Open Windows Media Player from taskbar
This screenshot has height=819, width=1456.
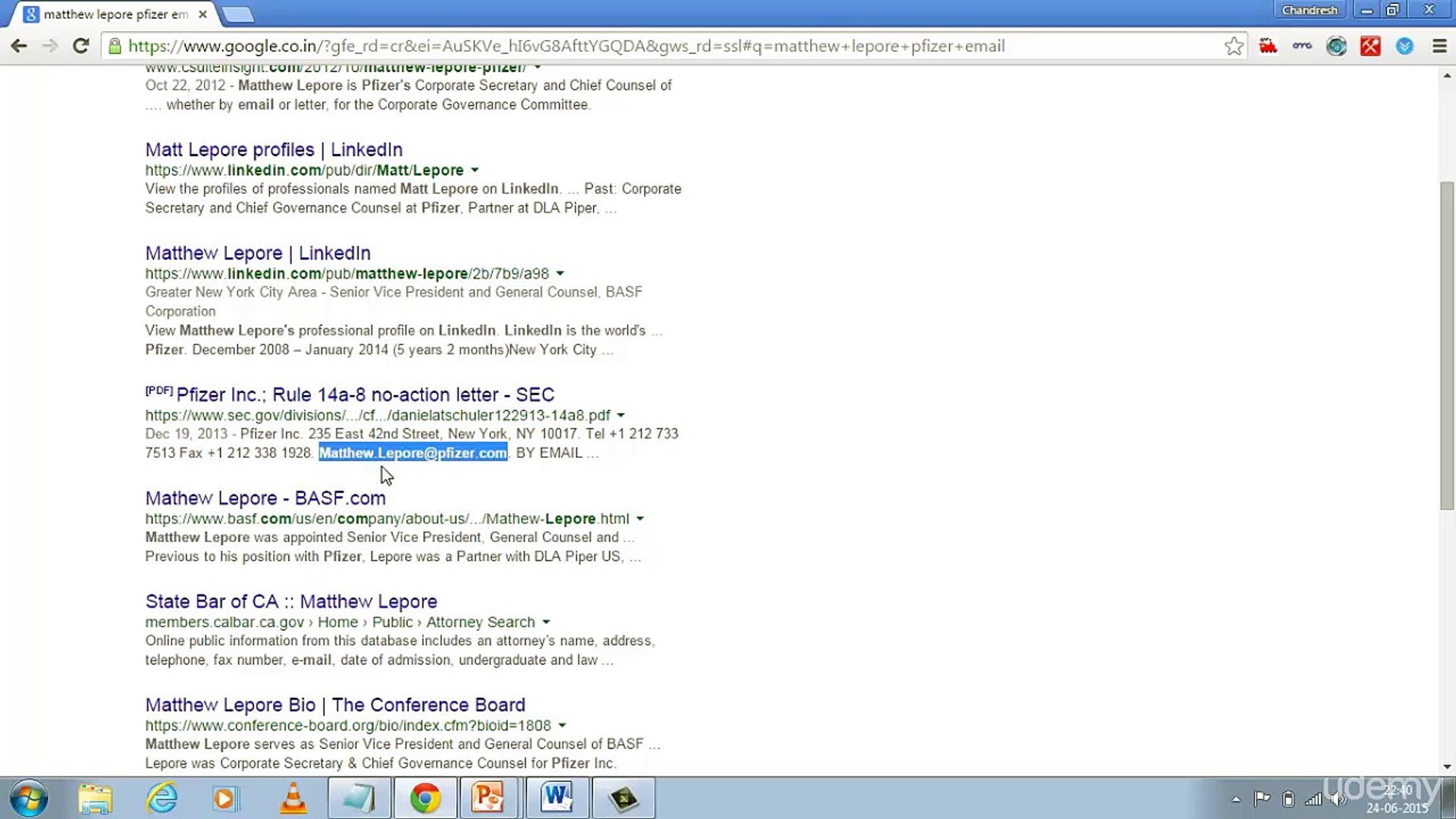[225, 799]
